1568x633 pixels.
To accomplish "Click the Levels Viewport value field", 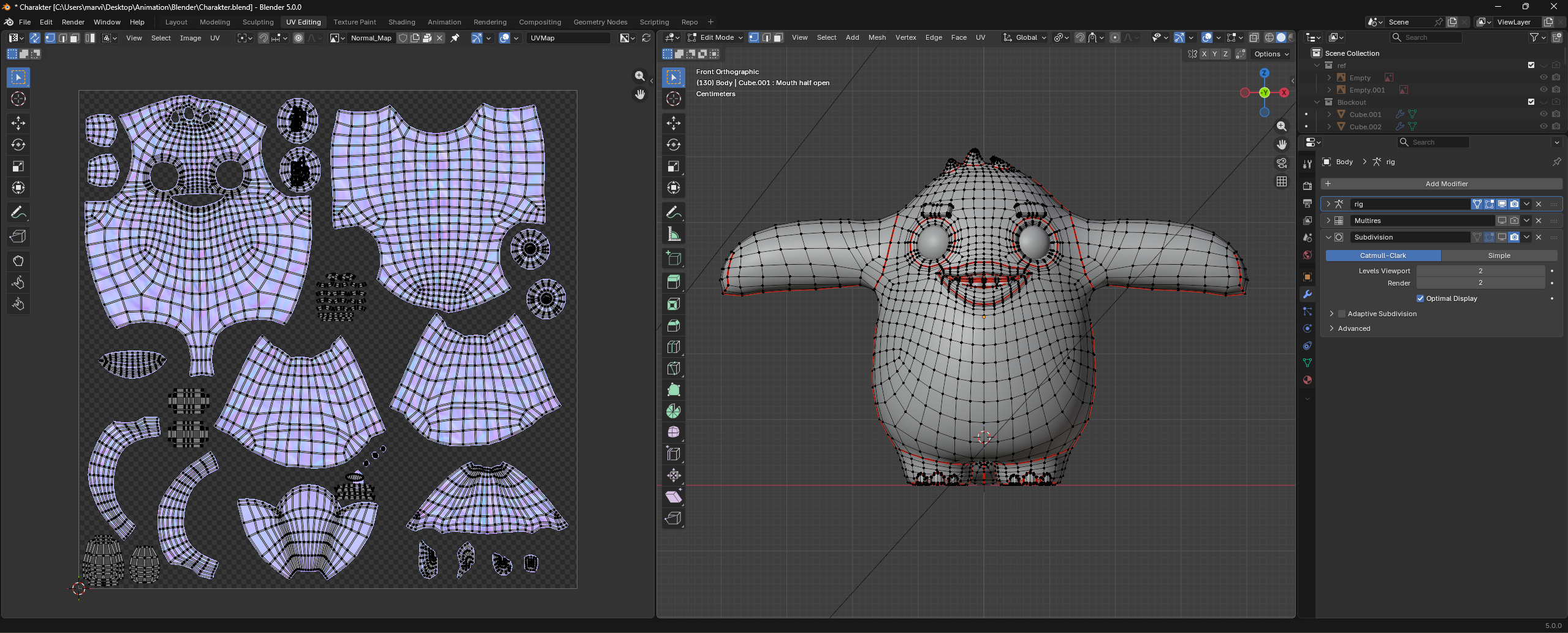I will point(1480,271).
